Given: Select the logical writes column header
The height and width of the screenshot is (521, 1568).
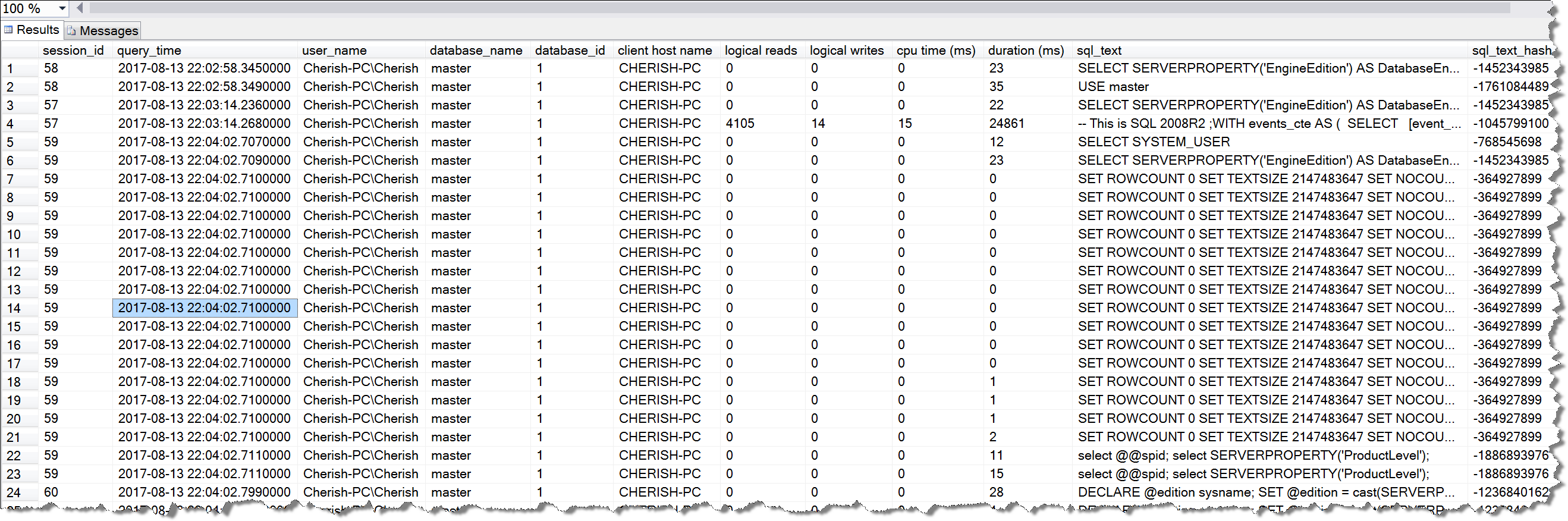Looking at the screenshot, I should [x=849, y=51].
